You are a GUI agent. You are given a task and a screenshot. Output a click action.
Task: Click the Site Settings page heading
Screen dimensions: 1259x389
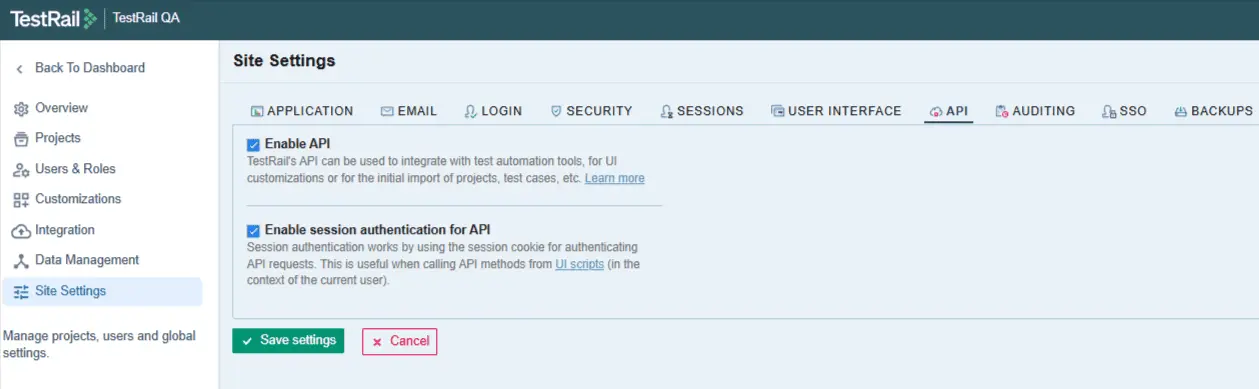[x=284, y=61]
